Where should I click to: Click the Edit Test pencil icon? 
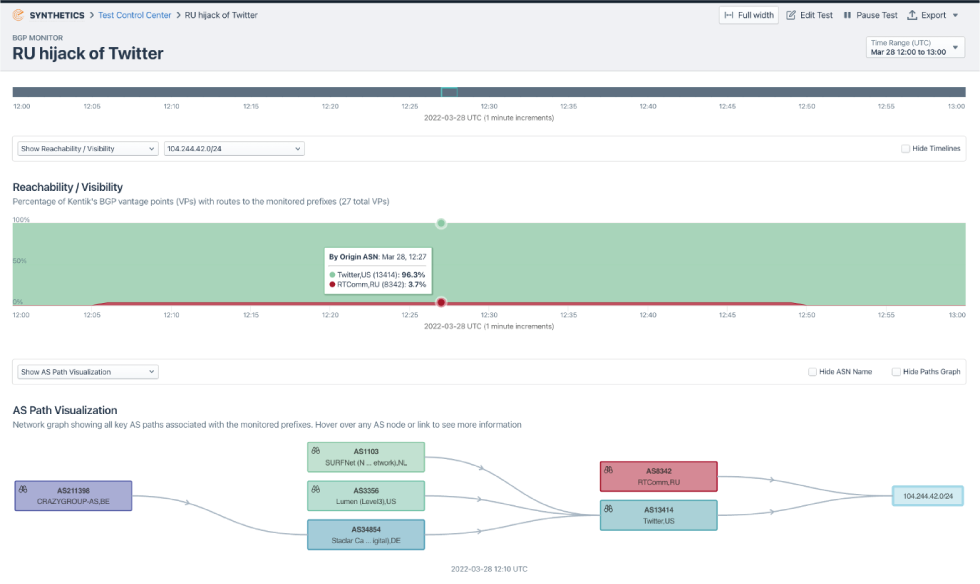(x=791, y=15)
